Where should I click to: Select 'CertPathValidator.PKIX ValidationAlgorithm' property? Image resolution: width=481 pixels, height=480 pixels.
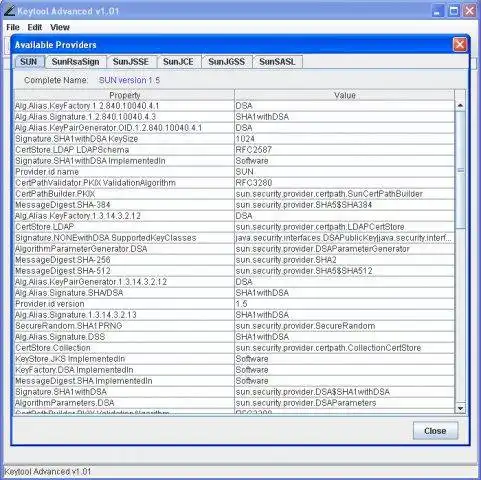[x=124, y=183]
